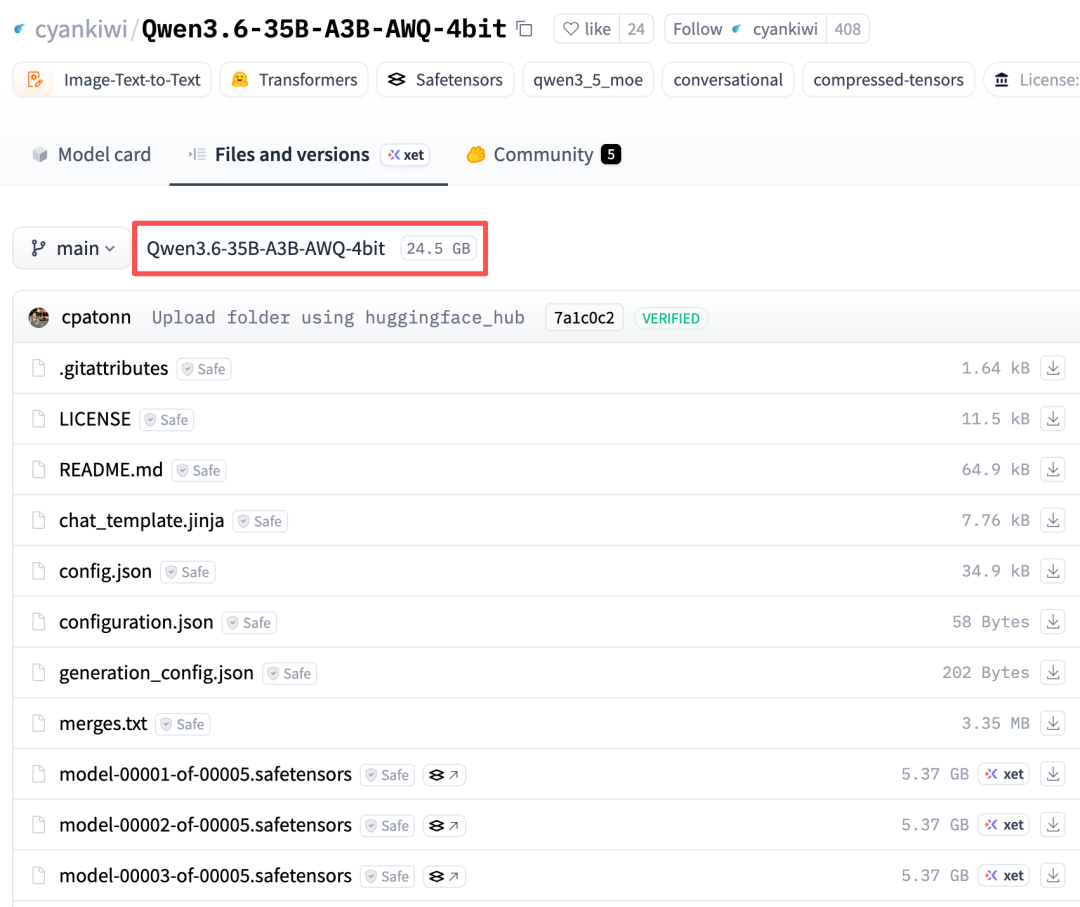This screenshot has width=1080, height=907.
Task: Inspect safetensors metadata for model-00003-of-00005
Action: click(444, 877)
